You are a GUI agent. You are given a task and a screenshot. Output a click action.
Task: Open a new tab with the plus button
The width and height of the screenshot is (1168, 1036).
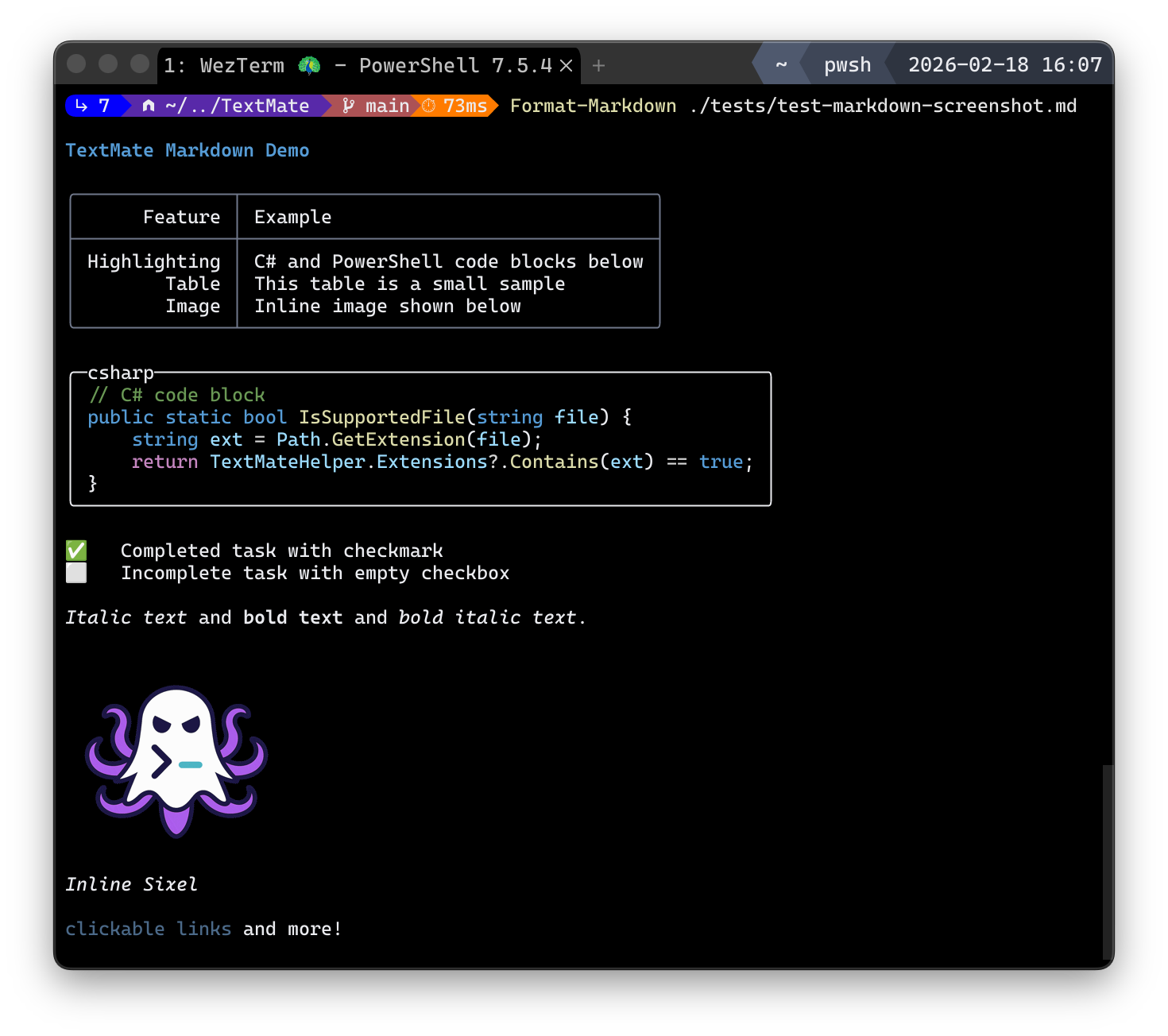[598, 65]
